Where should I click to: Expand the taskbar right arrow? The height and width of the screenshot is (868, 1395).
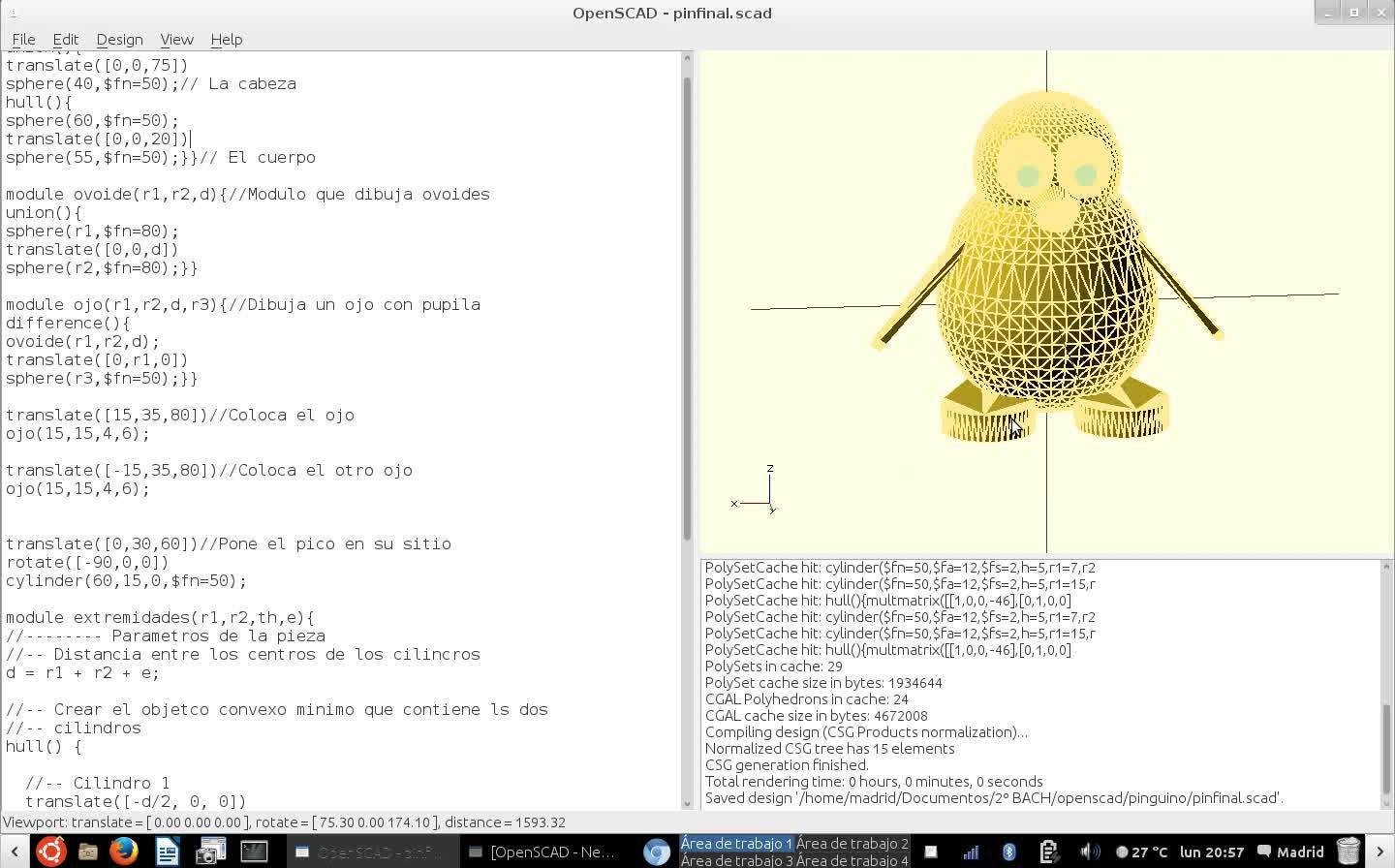click(1380, 852)
